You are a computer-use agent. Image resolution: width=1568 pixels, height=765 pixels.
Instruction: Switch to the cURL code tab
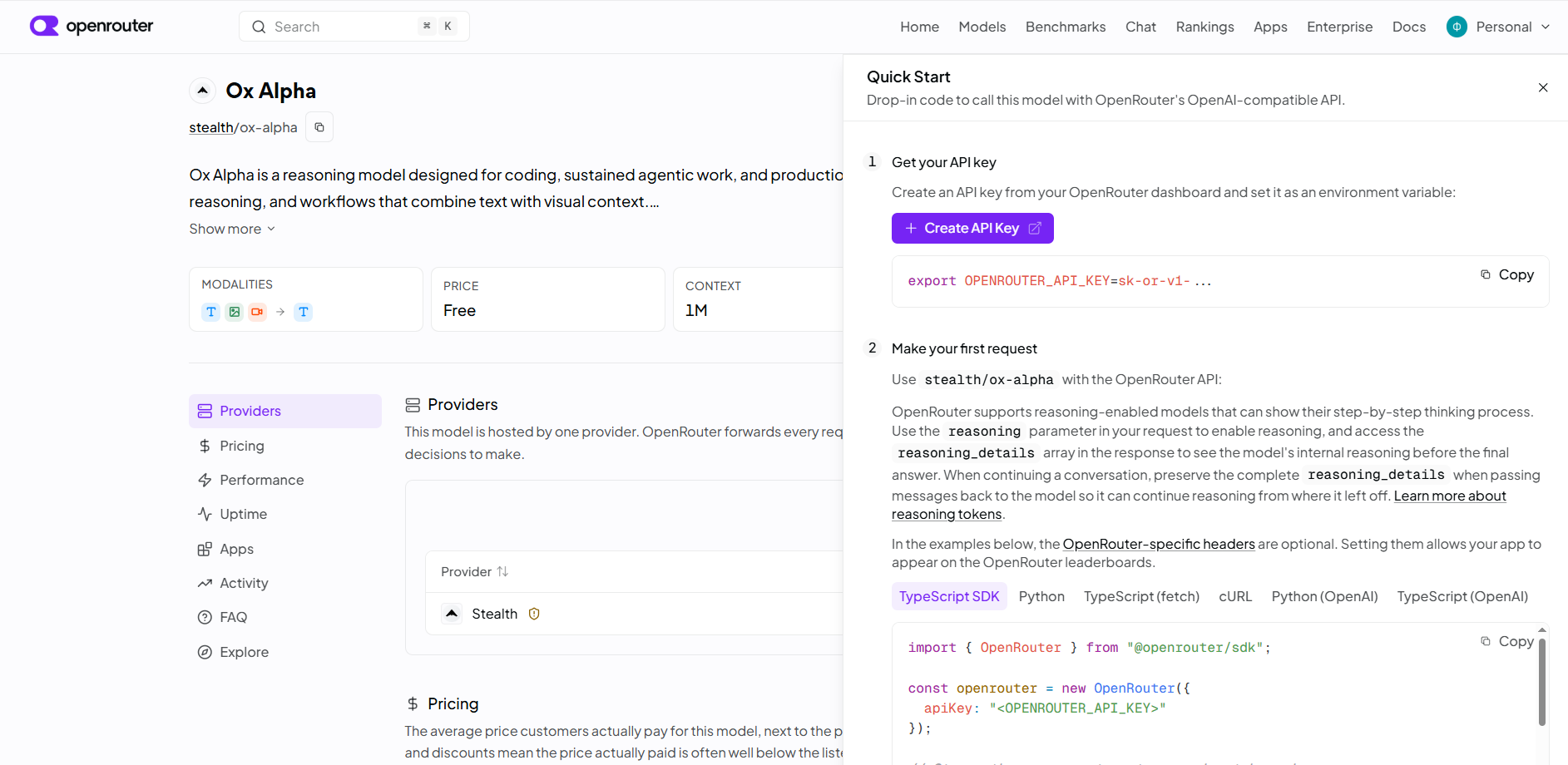[x=1235, y=596]
